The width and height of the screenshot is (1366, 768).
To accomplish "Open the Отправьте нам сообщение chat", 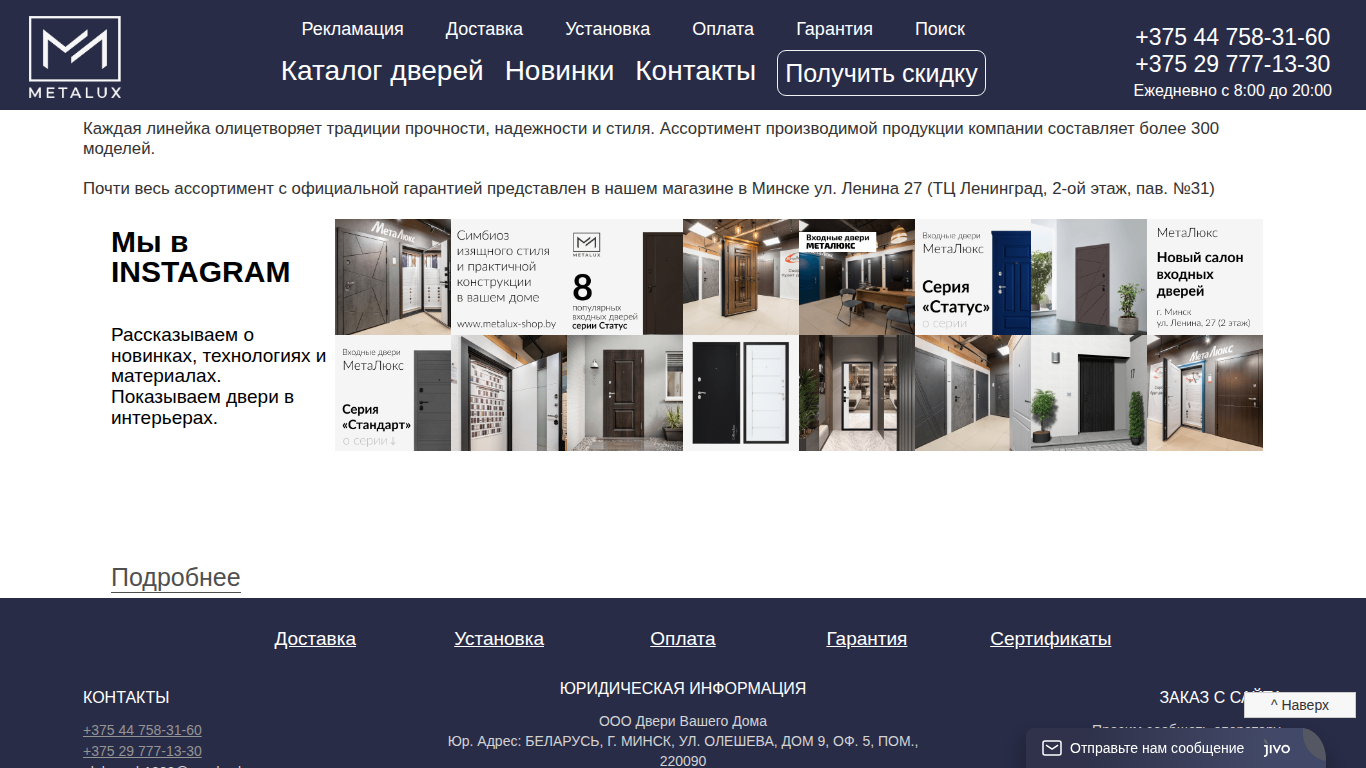I will point(1157,748).
